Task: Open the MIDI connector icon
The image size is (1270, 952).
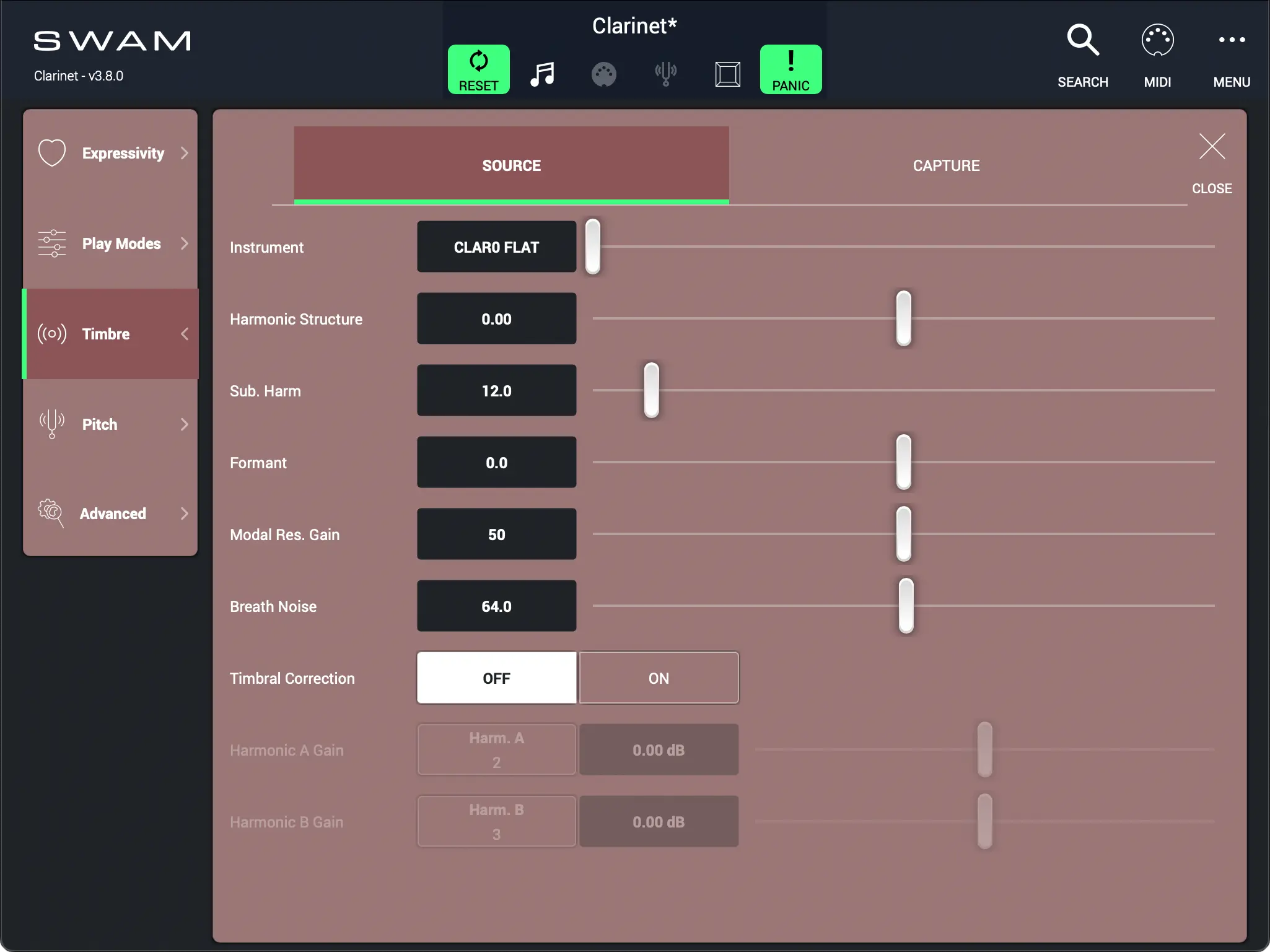Action: [1157, 41]
